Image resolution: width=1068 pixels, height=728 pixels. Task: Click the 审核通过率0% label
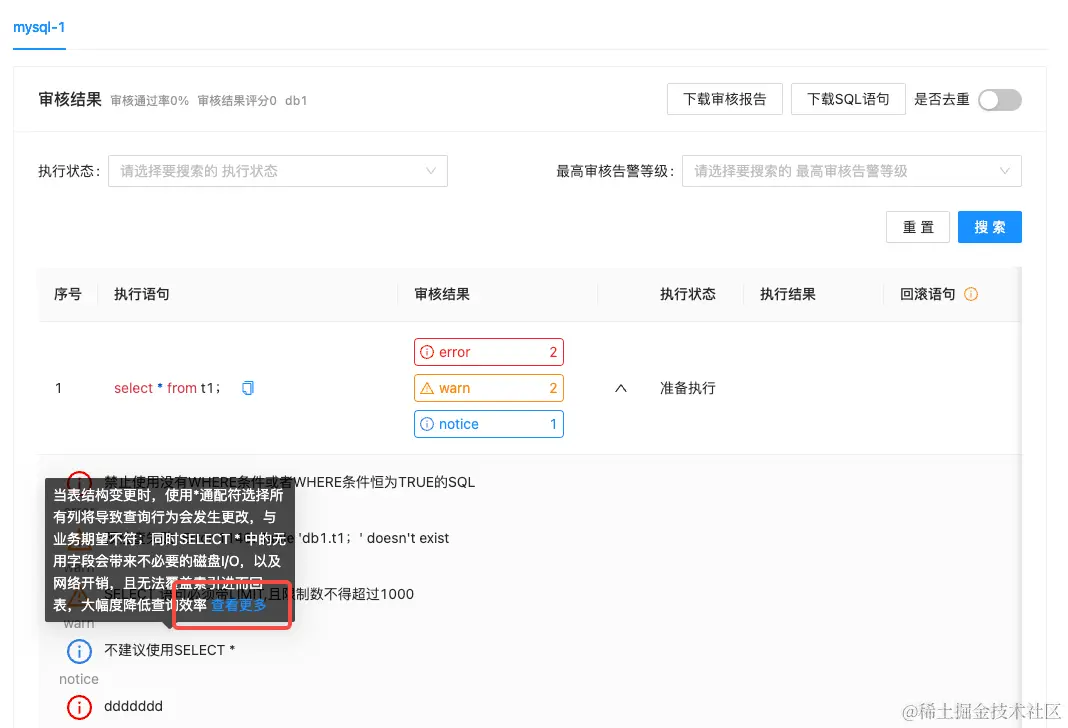coord(150,101)
